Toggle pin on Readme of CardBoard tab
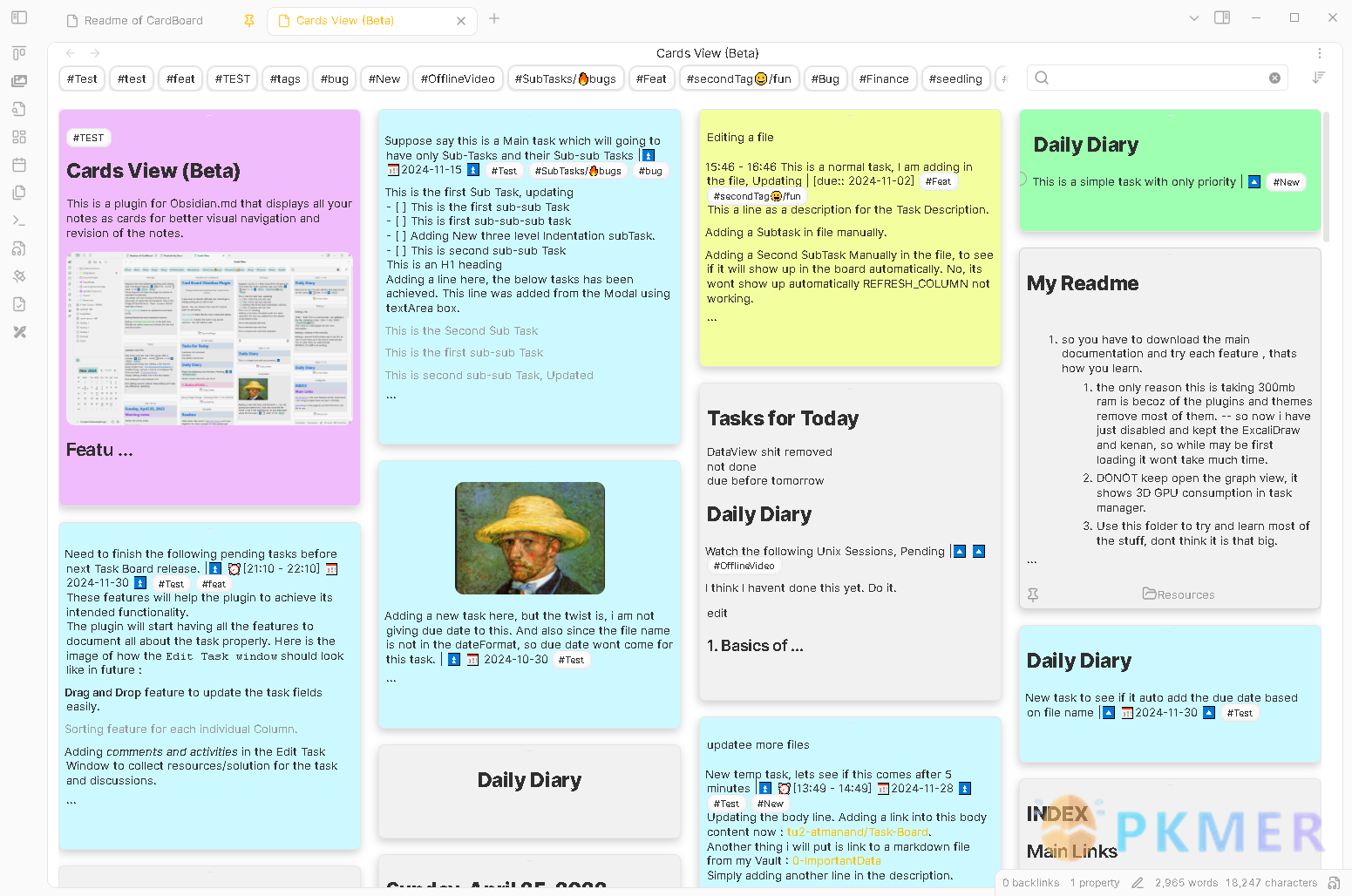The width and height of the screenshot is (1352, 896). (x=249, y=21)
